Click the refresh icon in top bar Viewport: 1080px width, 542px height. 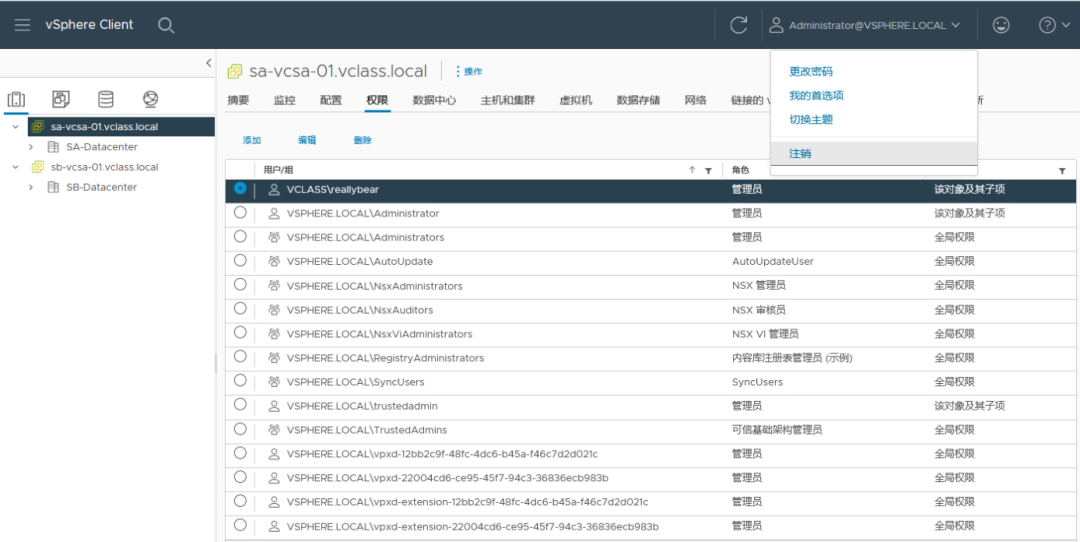(x=738, y=25)
